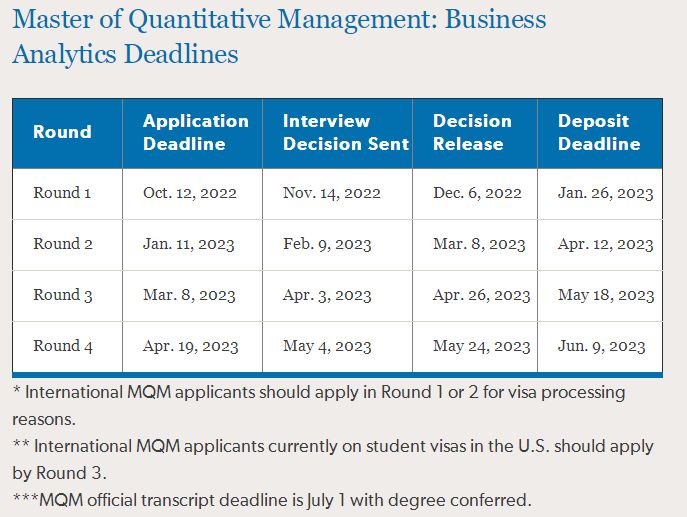Click the Interview Decision Sent header
687x517 pixels.
pos(346,132)
